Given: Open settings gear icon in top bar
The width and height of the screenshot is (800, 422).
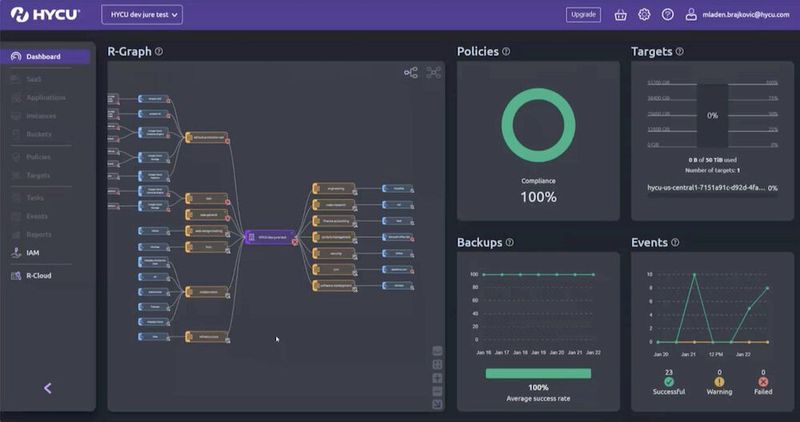Looking at the screenshot, I should tap(644, 15).
